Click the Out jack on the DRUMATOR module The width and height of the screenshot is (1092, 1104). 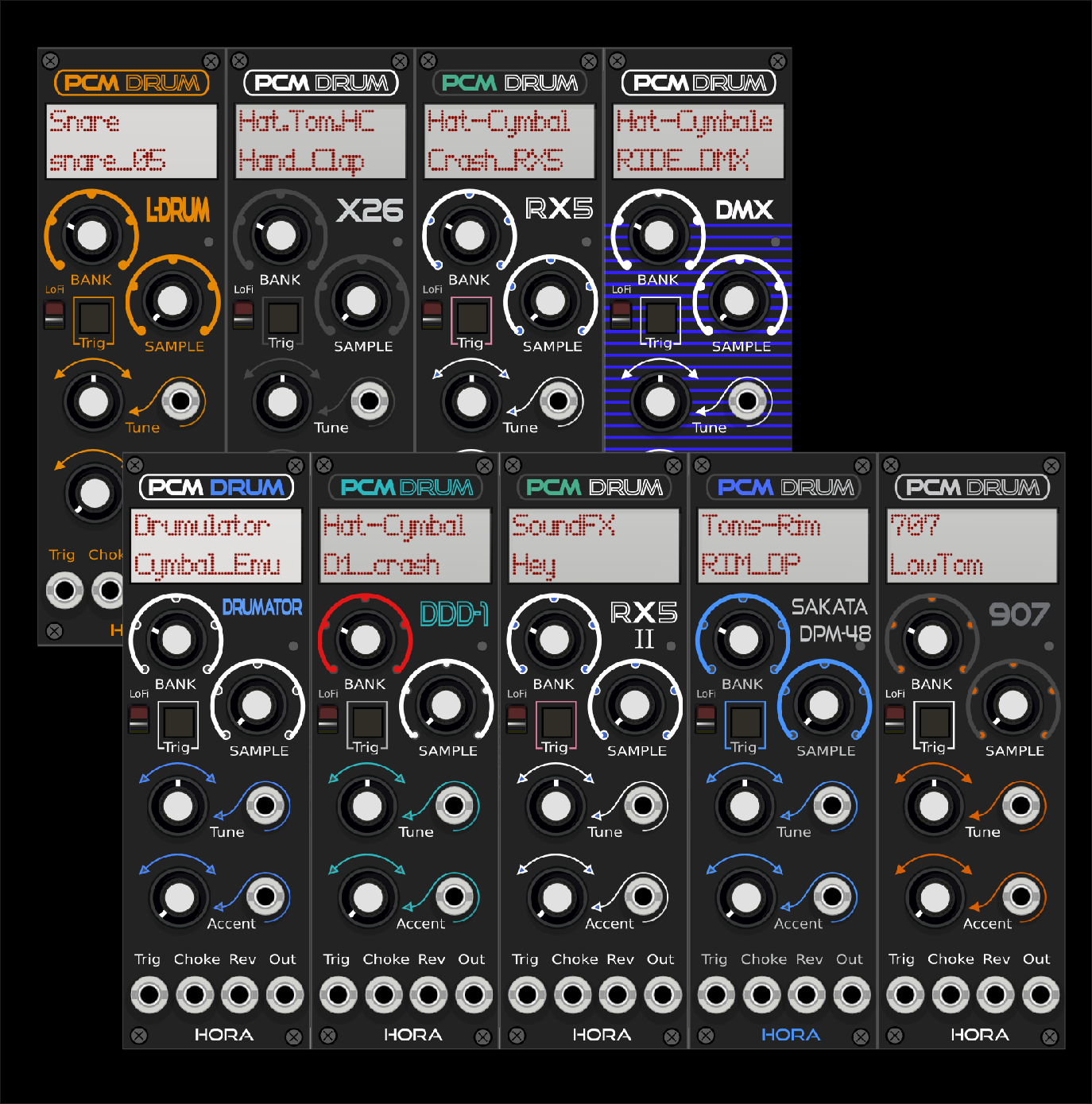[x=284, y=994]
